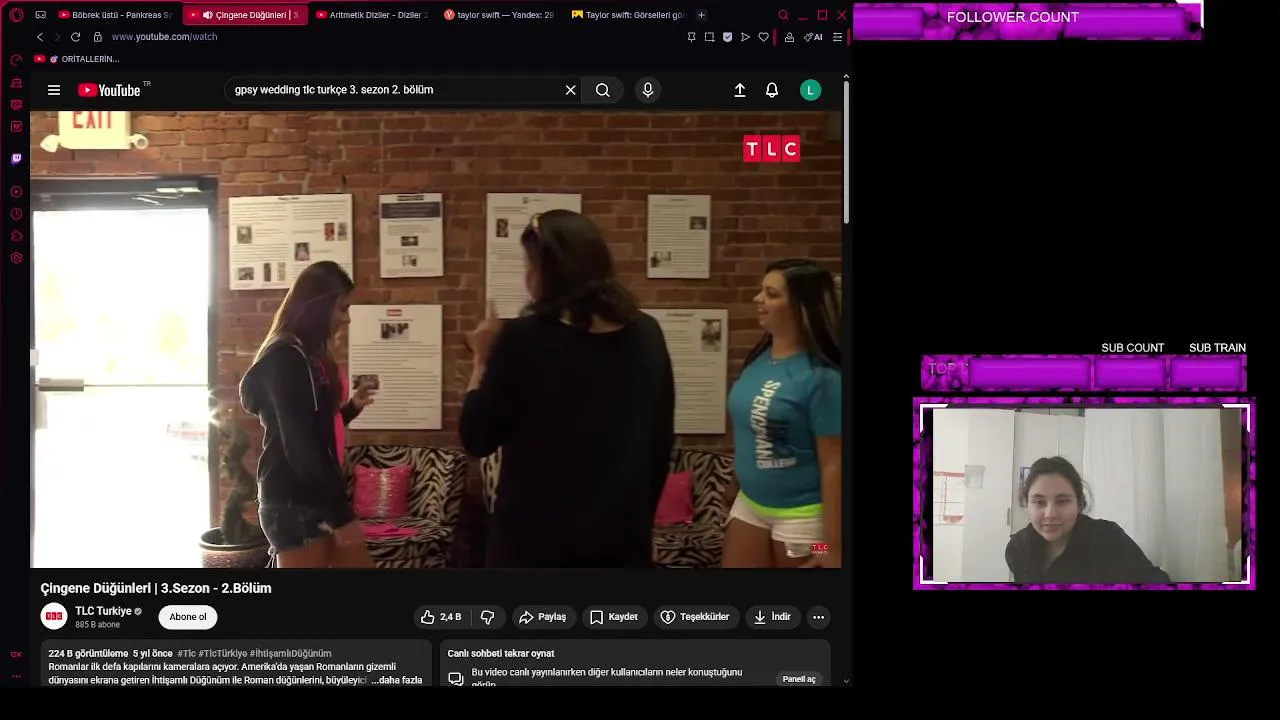Expand description with ...daha fazla
The height and width of the screenshot is (720, 1280).
pyautogui.click(x=397, y=680)
